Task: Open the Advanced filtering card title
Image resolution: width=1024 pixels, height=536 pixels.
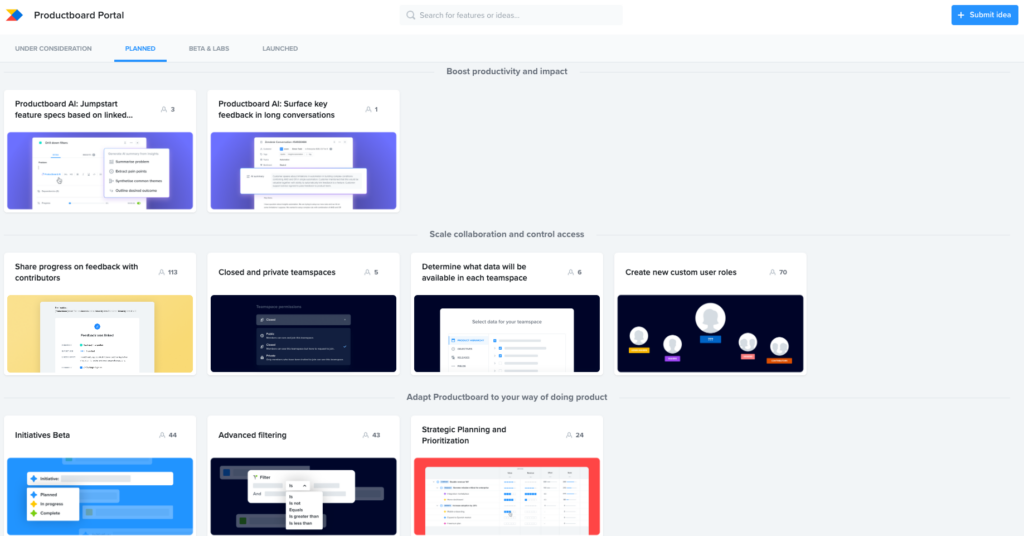Action: tap(252, 435)
